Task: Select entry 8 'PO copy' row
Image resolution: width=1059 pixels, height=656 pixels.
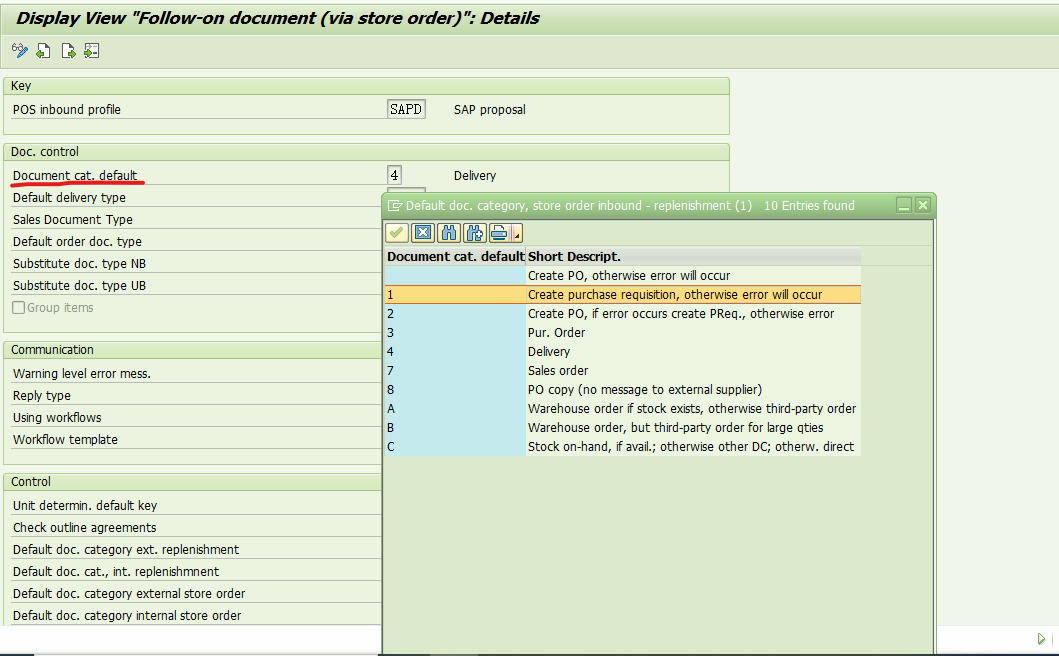Action: point(623,390)
